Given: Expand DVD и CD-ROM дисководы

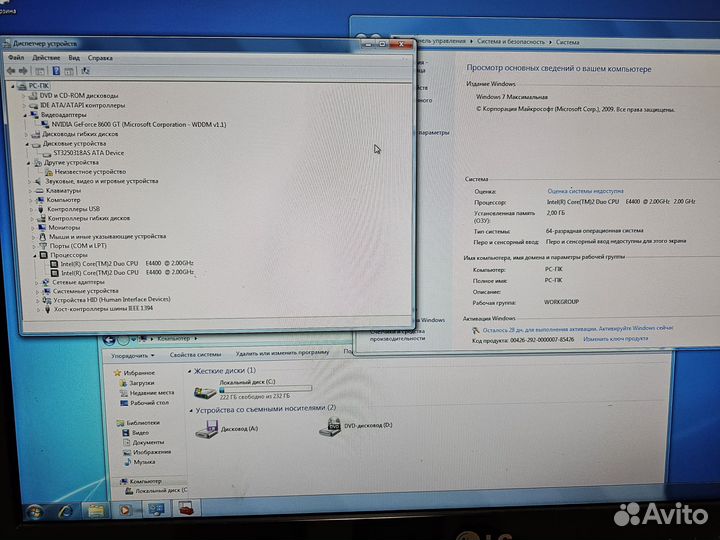Looking at the screenshot, I should click(x=24, y=96).
